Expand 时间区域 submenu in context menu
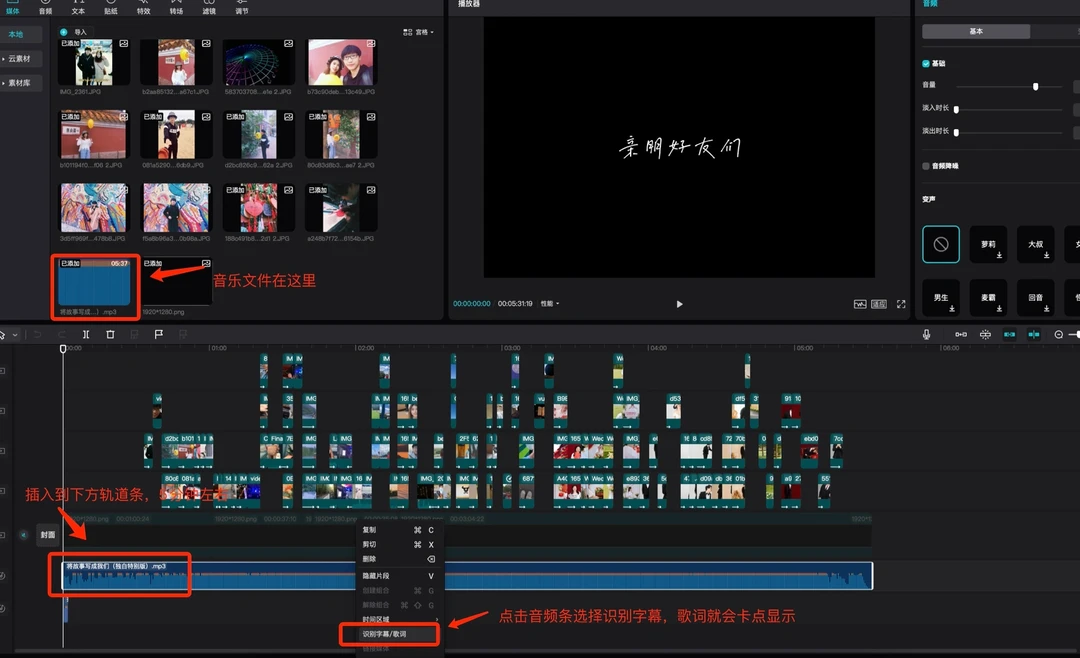The height and width of the screenshot is (658, 1080). (399, 619)
